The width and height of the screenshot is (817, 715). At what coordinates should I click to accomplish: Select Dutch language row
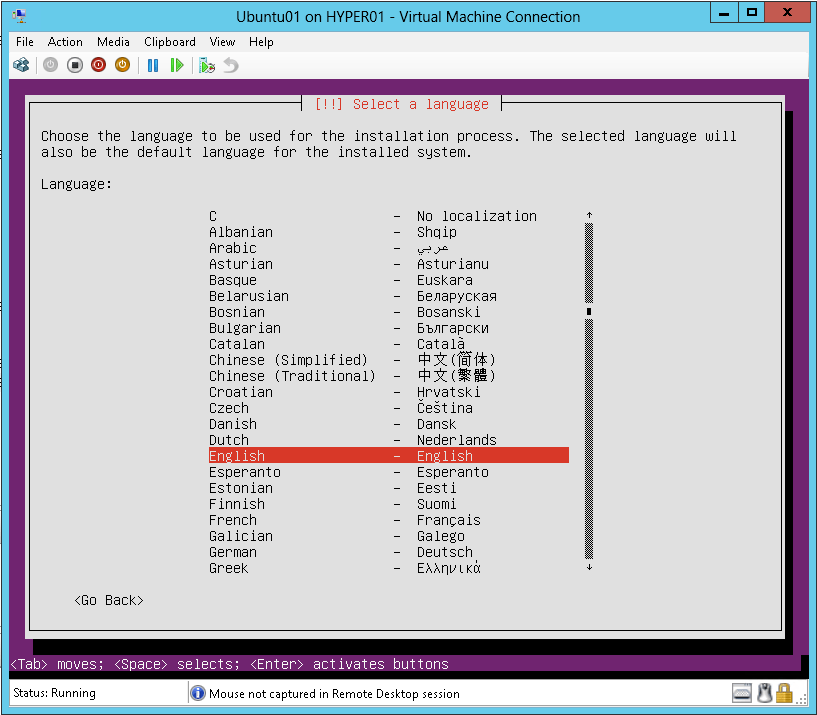[389, 440]
